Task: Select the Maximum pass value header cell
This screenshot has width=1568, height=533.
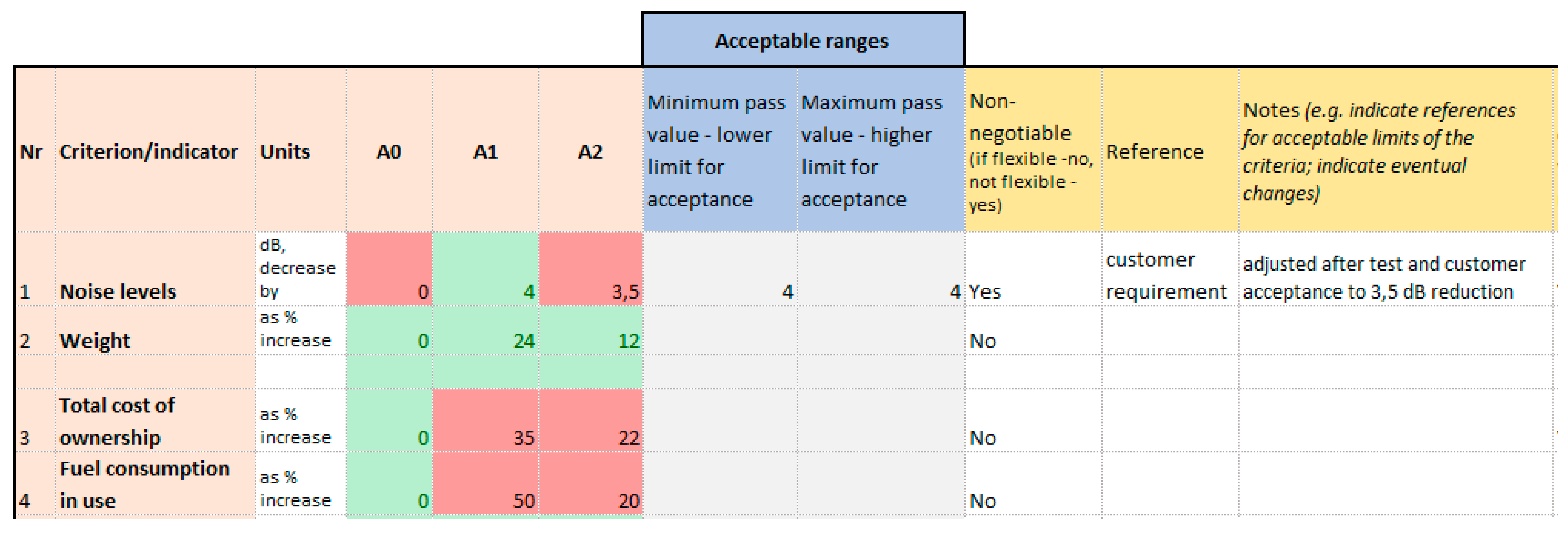Action: click(x=880, y=150)
